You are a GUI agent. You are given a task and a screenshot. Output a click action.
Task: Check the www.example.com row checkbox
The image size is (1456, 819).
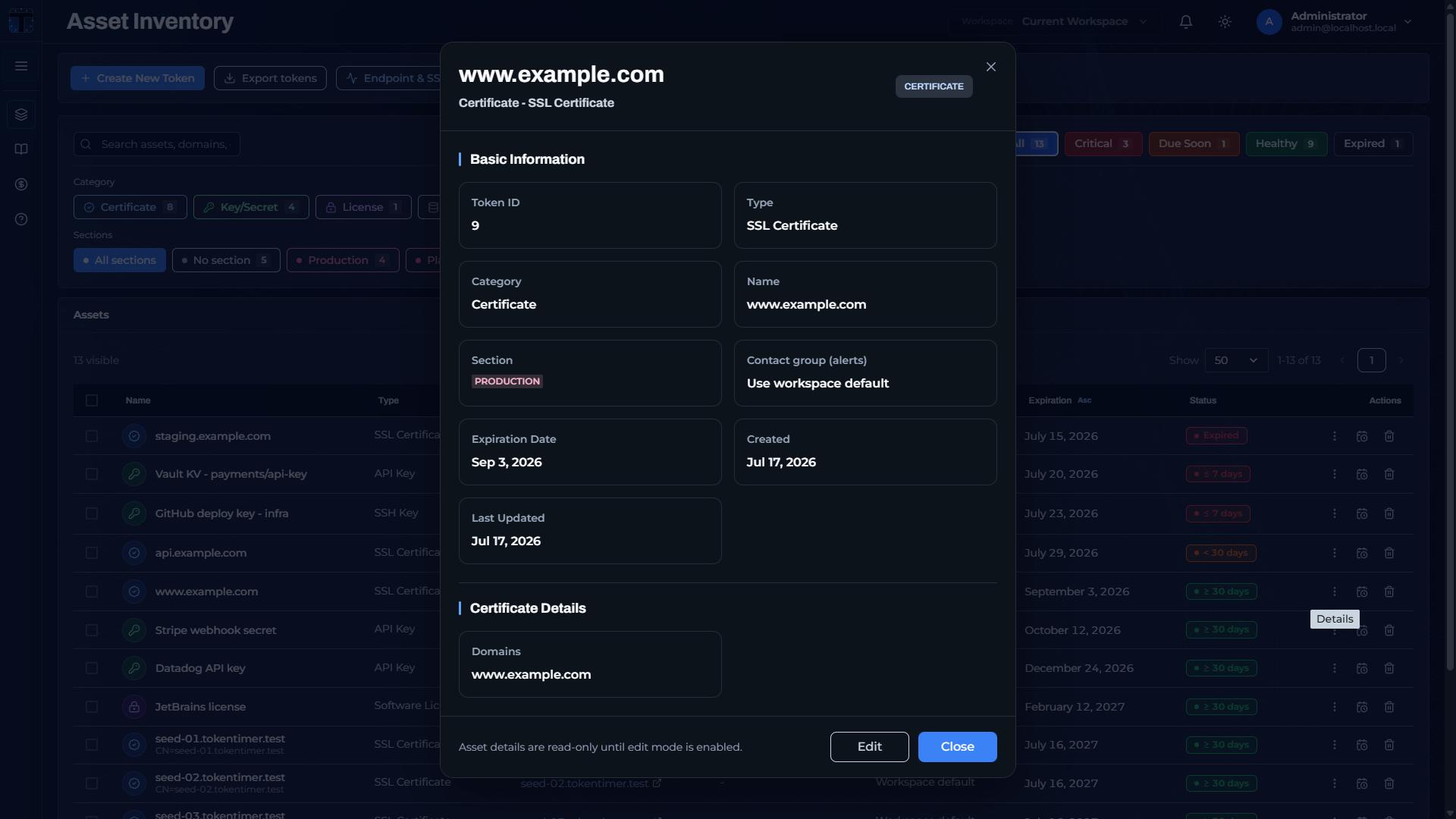(92, 591)
